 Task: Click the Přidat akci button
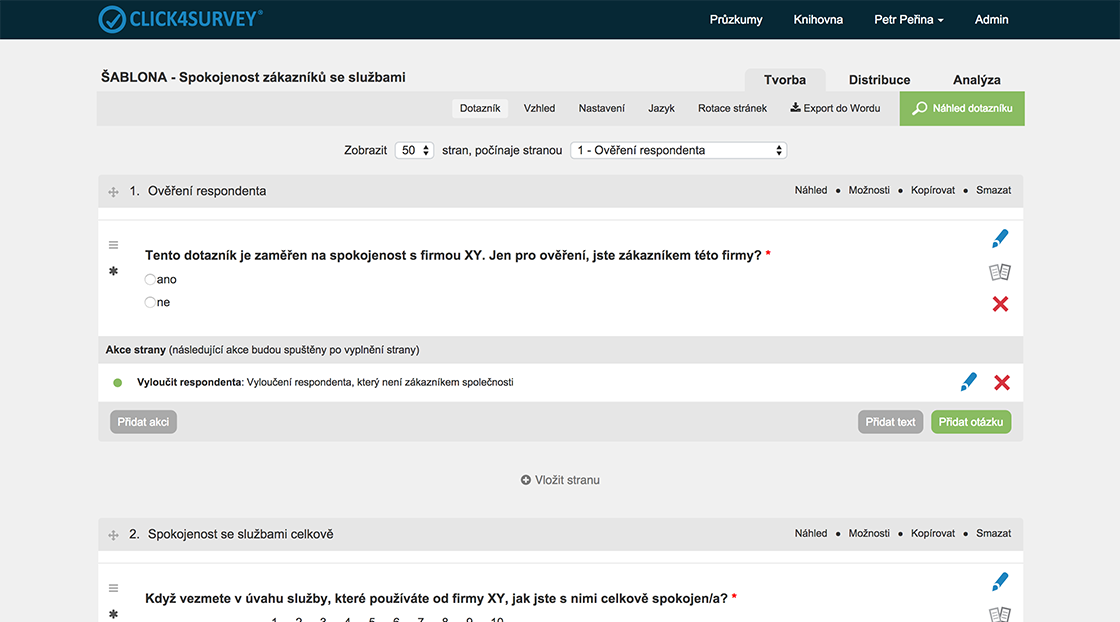[143, 422]
